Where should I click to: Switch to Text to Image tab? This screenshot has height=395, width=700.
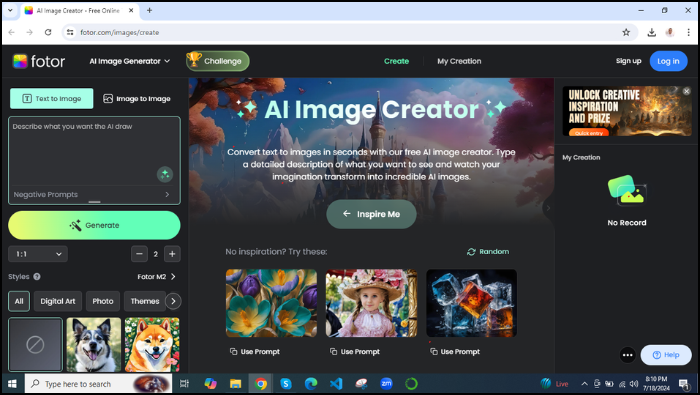point(52,99)
